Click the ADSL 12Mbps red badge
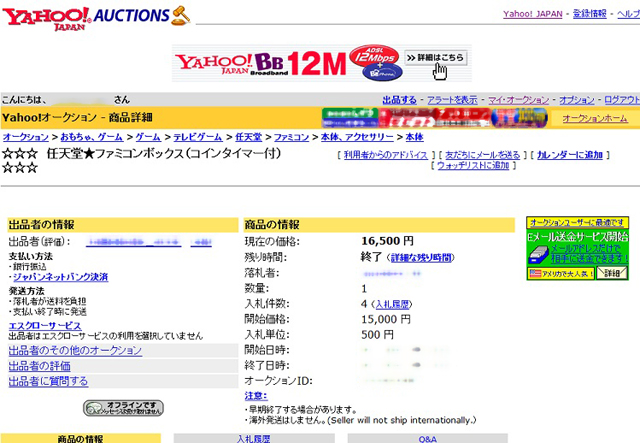 (x=374, y=56)
